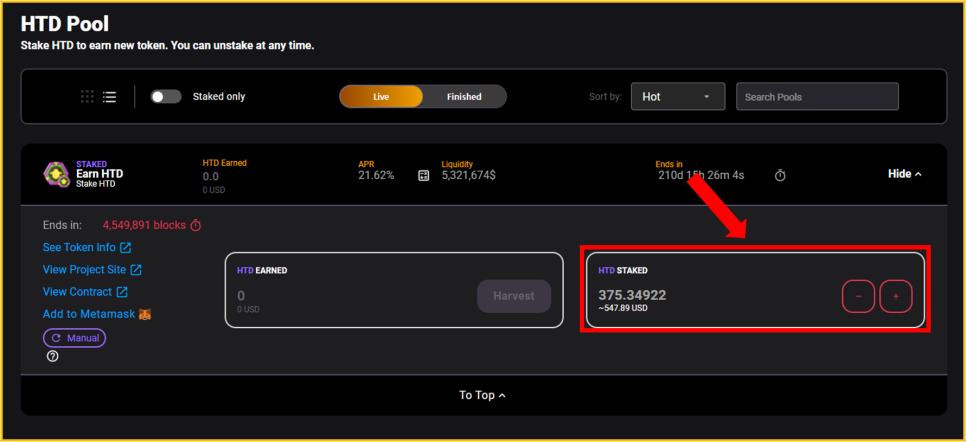Click the question mark help icon
This screenshot has width=966, height=442.
[x=52, y=356]
